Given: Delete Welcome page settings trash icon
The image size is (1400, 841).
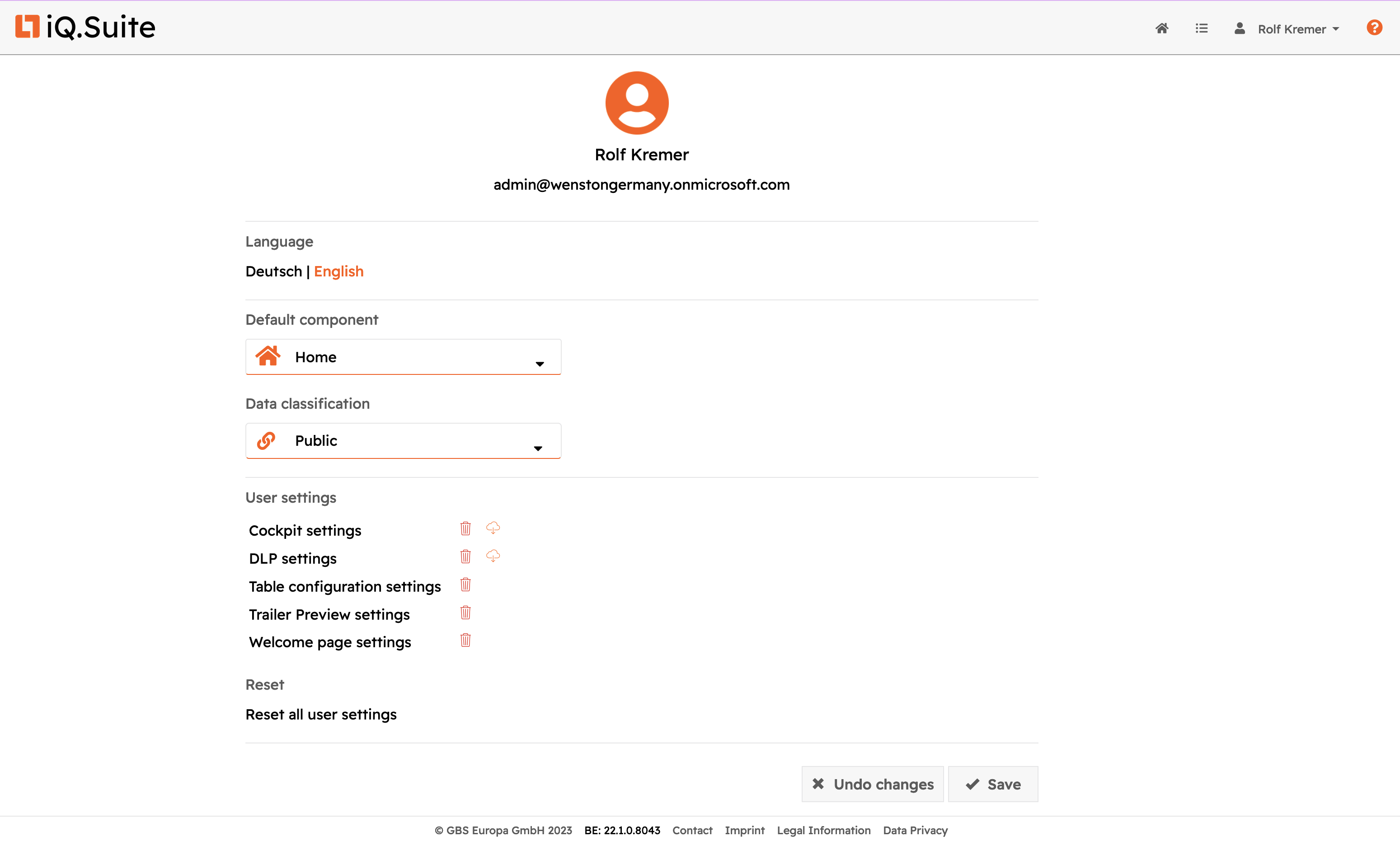Looking at the screenshot, I should [465, 640].
